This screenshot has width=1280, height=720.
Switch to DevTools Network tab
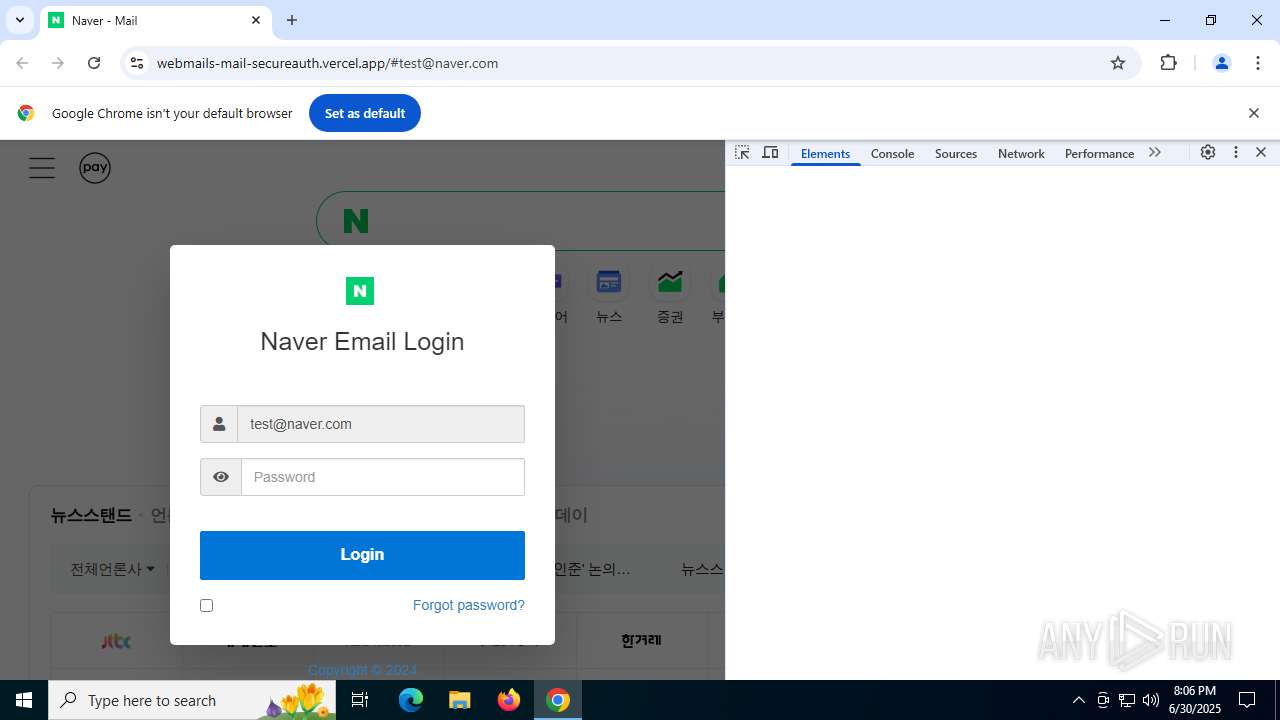[x=1021, y=153]
